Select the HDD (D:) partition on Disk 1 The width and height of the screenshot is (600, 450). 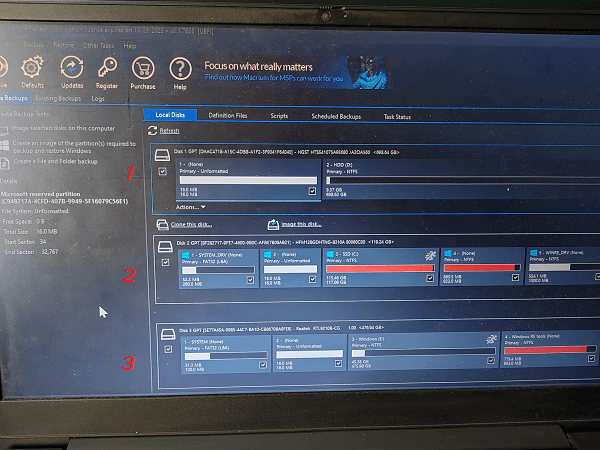[x=461, y=179]
